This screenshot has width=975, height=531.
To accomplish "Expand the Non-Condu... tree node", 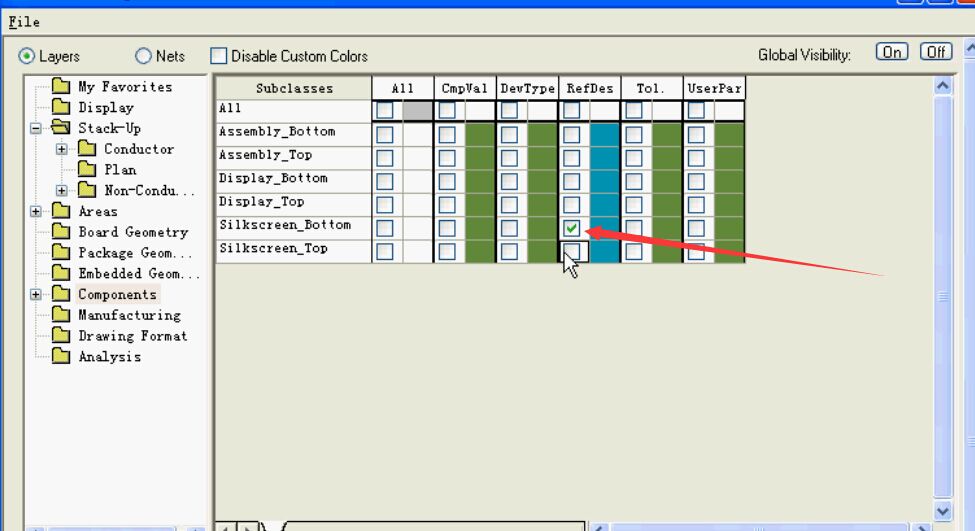I will pos(62,190).
